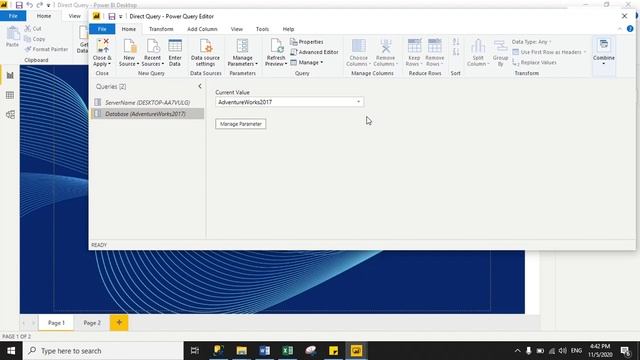Click the Help question mark icon
Screen dimensions: 640x360
[x=630, y=29]
